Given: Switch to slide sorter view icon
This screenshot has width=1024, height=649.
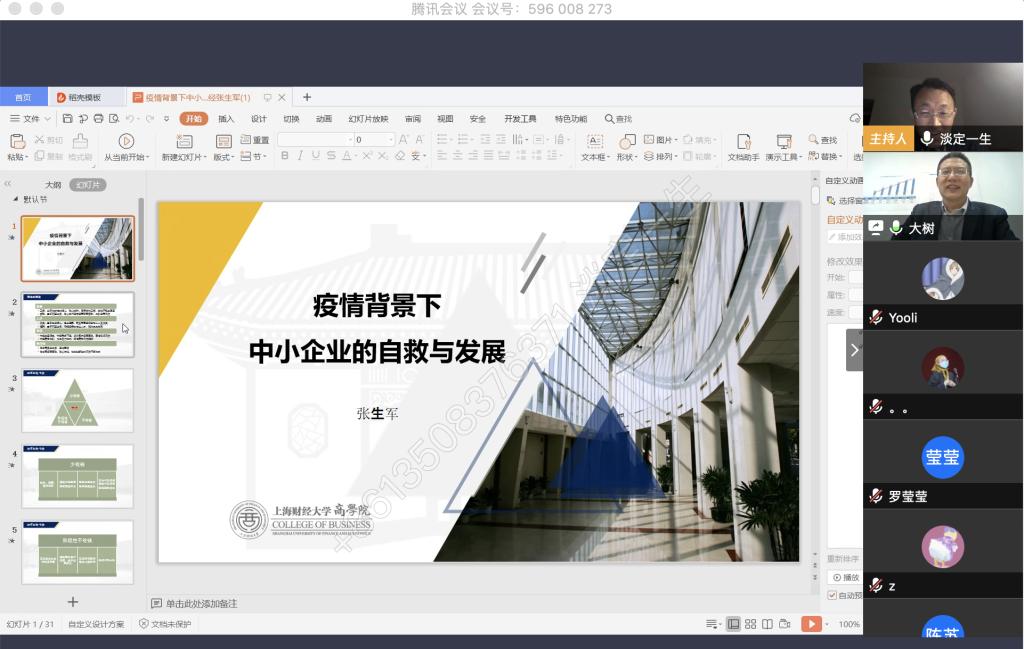Looking at the screenshot, I should click(x=750, y=624).
